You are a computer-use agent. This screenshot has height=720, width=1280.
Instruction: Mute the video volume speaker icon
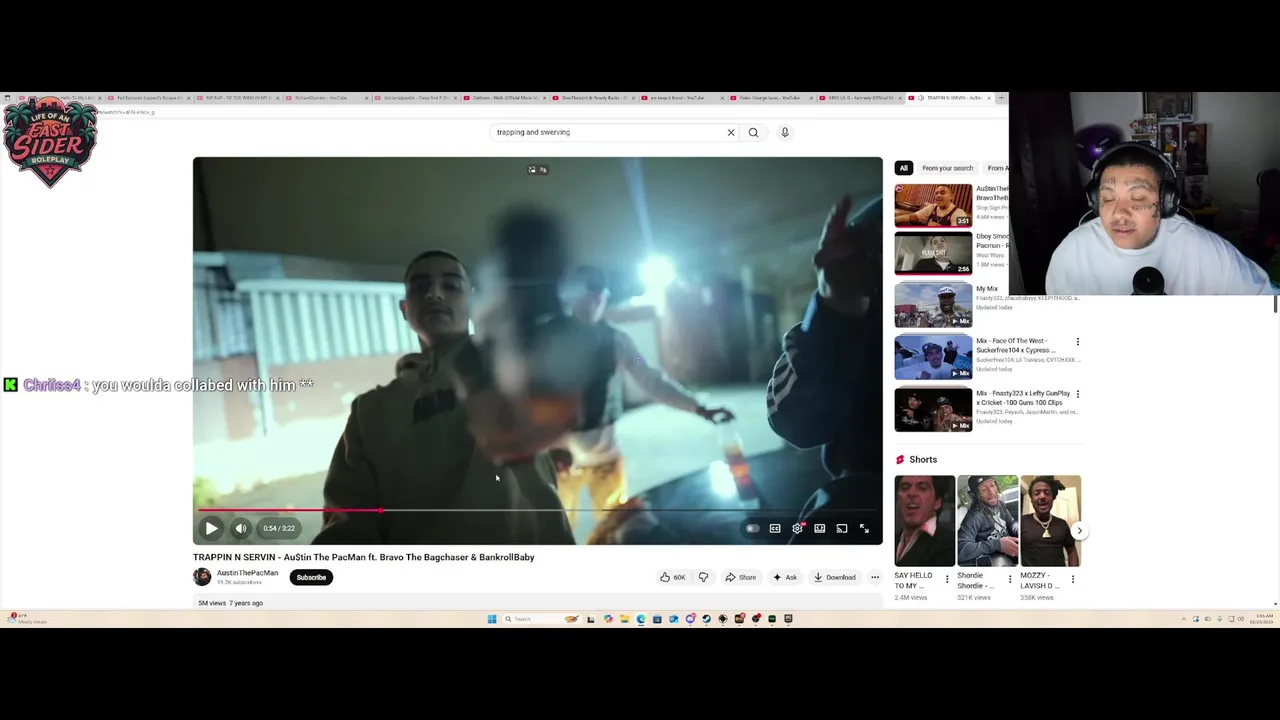tap(241, 528)
